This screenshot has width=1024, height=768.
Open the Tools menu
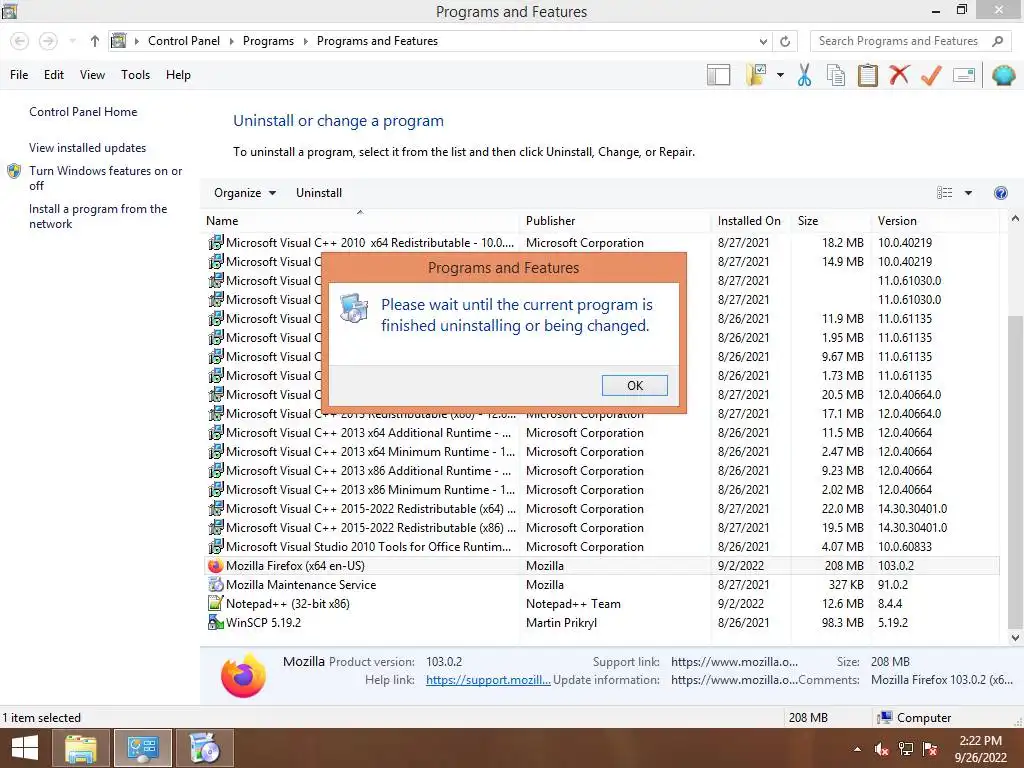click(x=135, y=75)
